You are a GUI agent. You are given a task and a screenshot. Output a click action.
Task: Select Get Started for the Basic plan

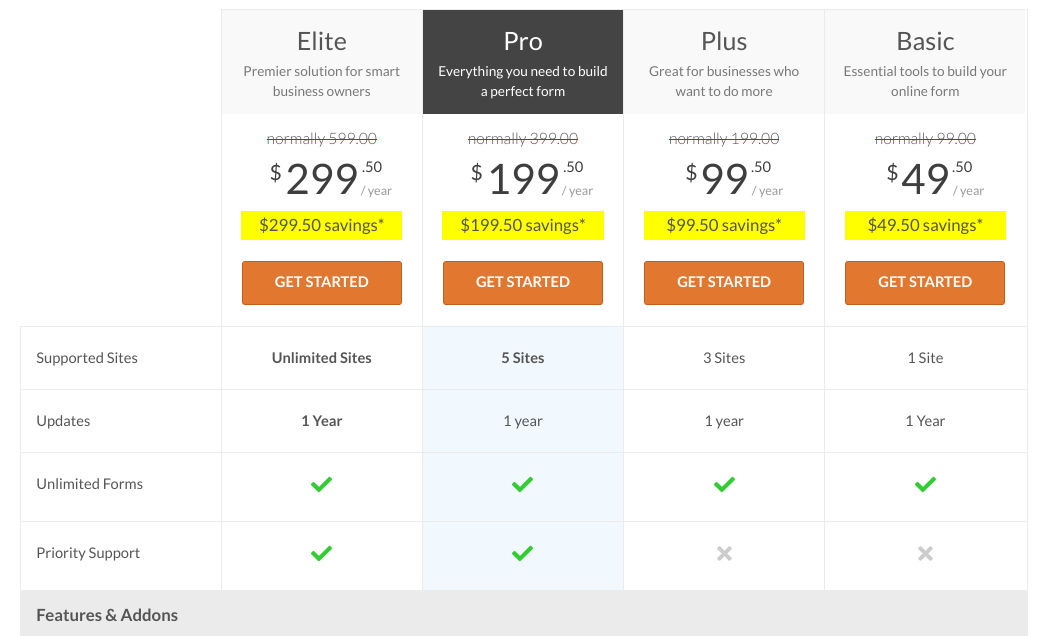click(x=925, y=282)
